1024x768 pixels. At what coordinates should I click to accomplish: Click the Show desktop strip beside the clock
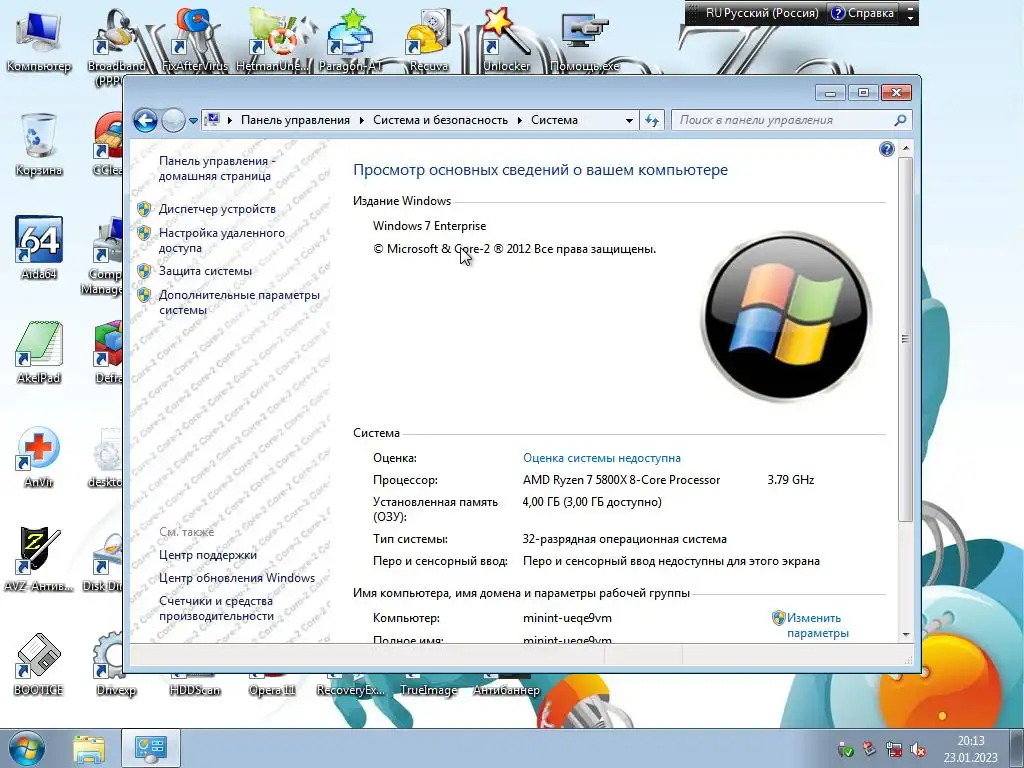[x=1018, y=749]
